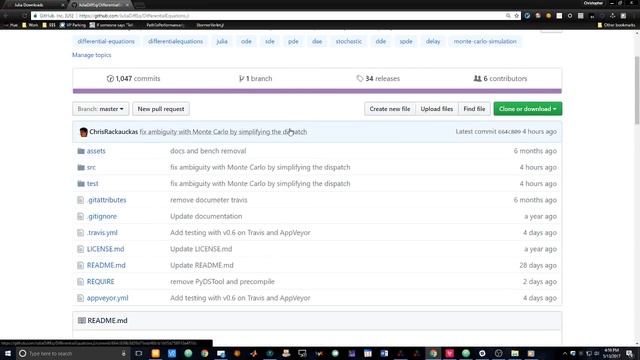Bookmark page with the star icon
The image size is (640, 360).
point(516,16)
